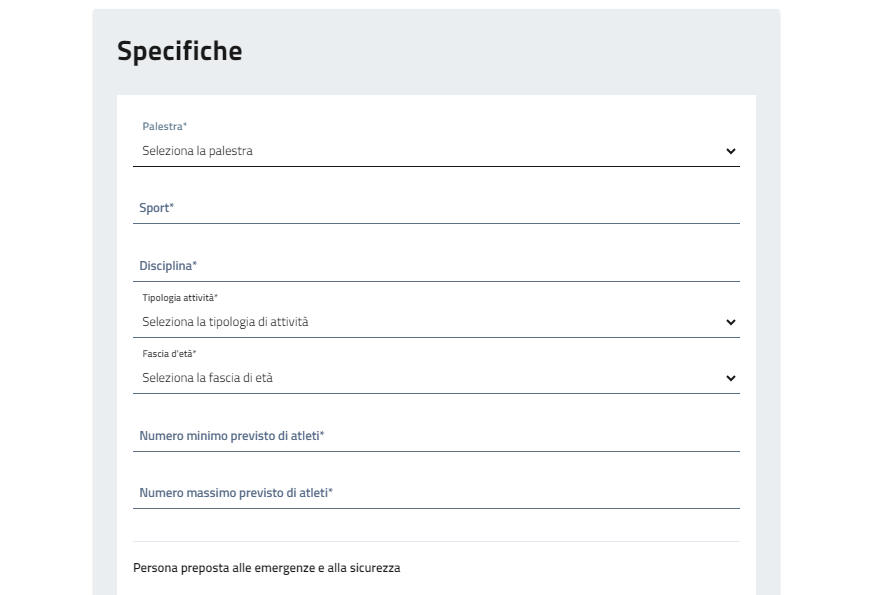Click the Palestra dropdown chevron arrow
Viewport: 870px width, 595px height.
pos(730,151)
